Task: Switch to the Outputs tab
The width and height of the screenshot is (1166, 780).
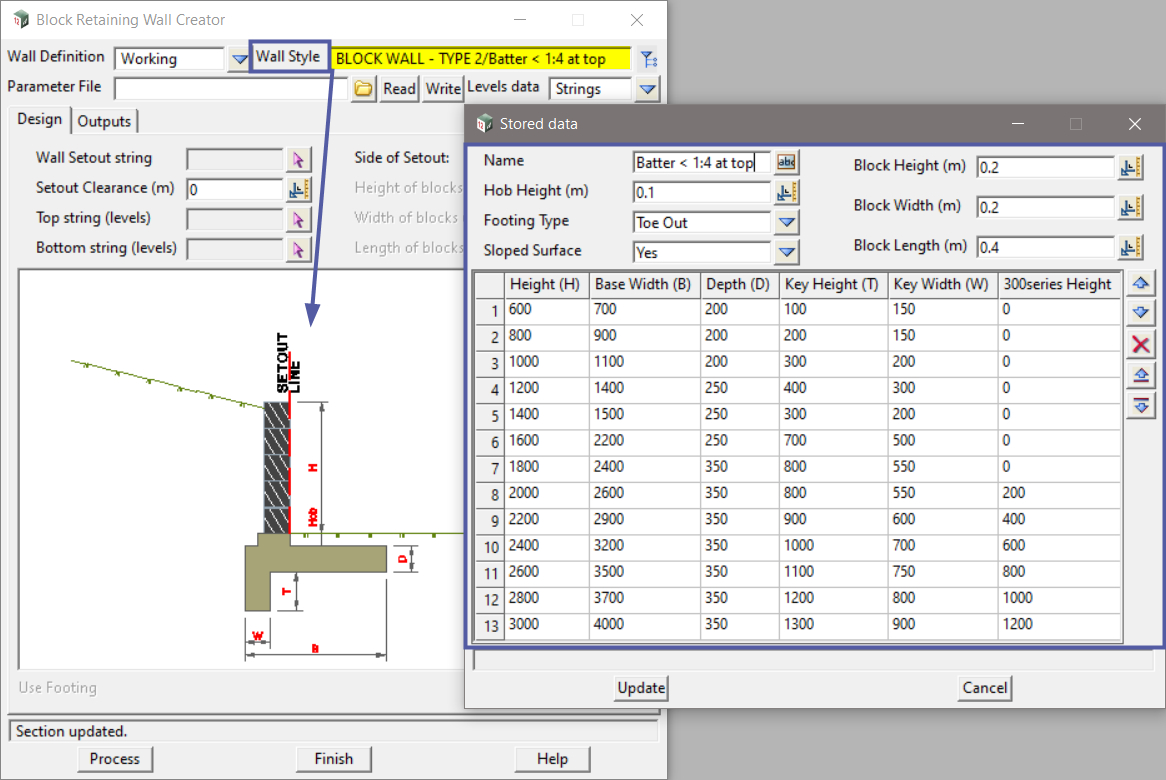Action: point(104,121)
